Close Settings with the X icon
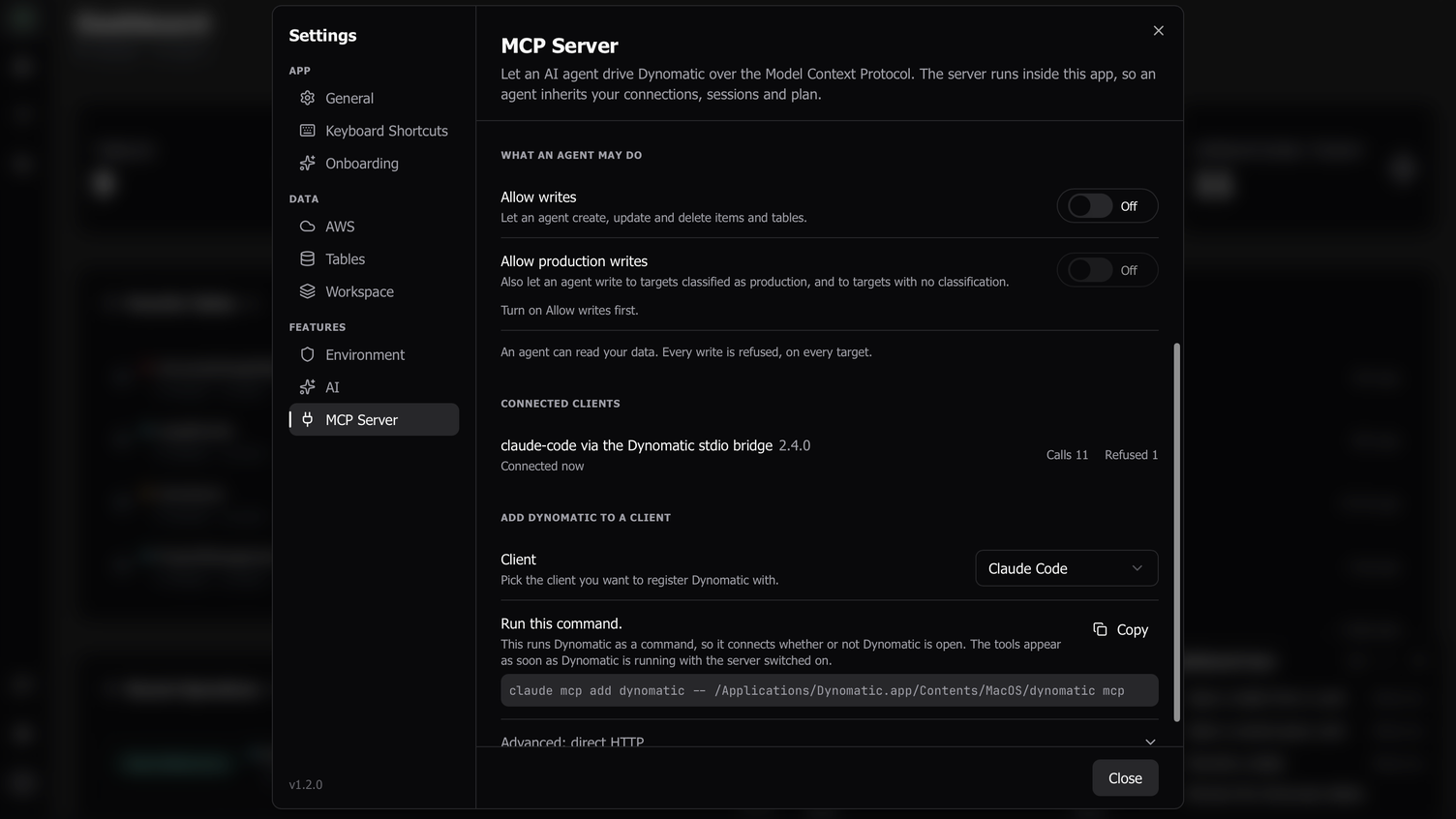The height and width of the screenshot is (819, 1456). (1158, 31)
